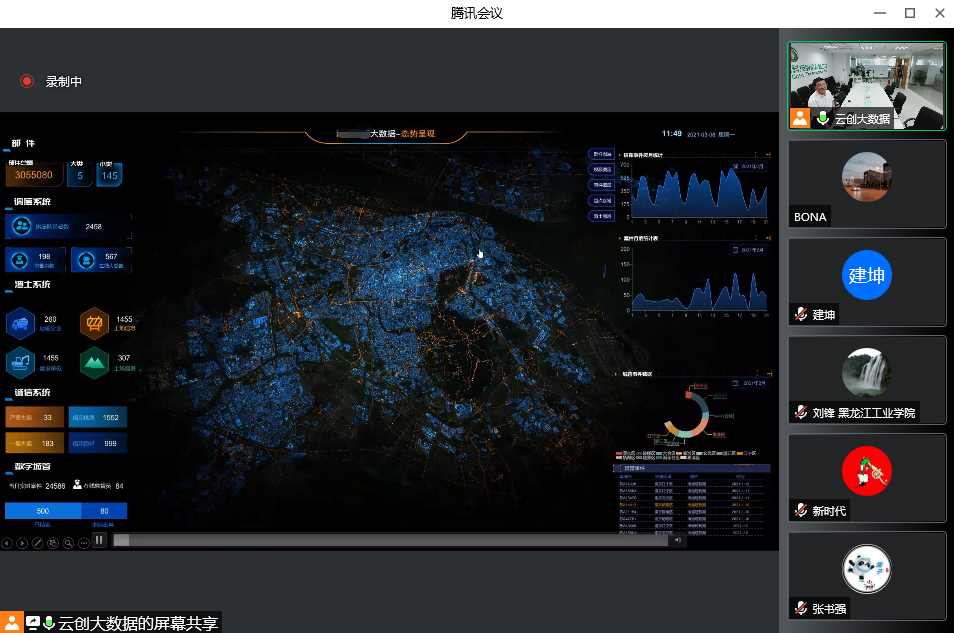This screenshot has height=633, width=954.
Task: Select BONA's participant video thumbnail
Action: [x=866, y=183]
